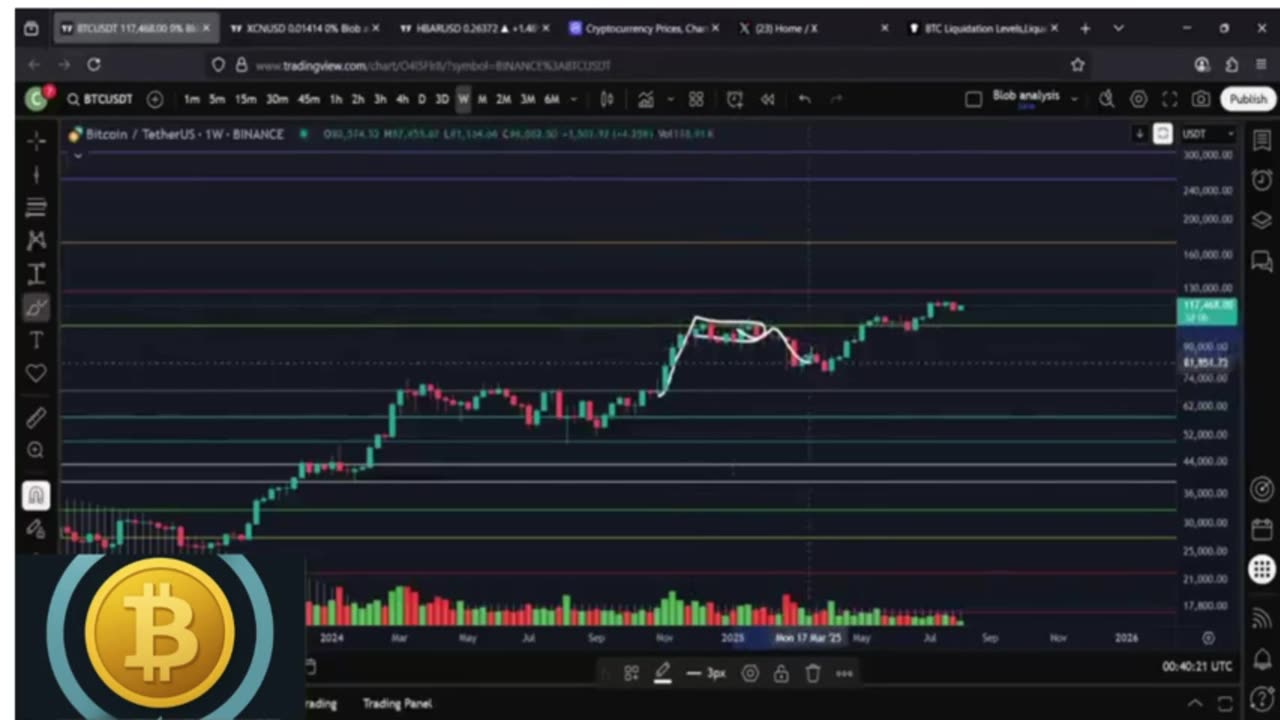Select the active brush drawing tool
This screenshot has height=720, width=1280.
[36, 307]
